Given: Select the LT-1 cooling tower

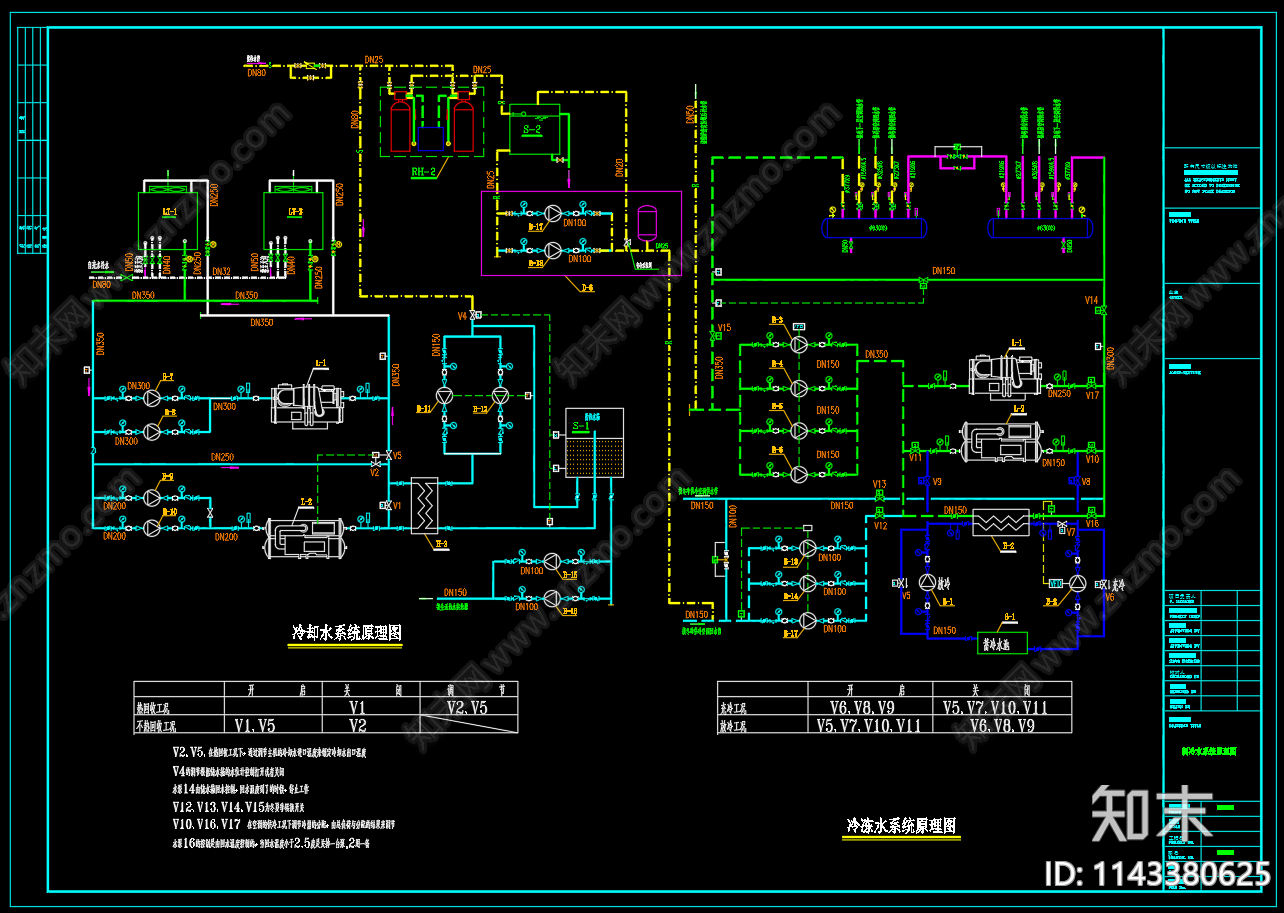Looking at the screenshot, I should [x=169, y=217].
